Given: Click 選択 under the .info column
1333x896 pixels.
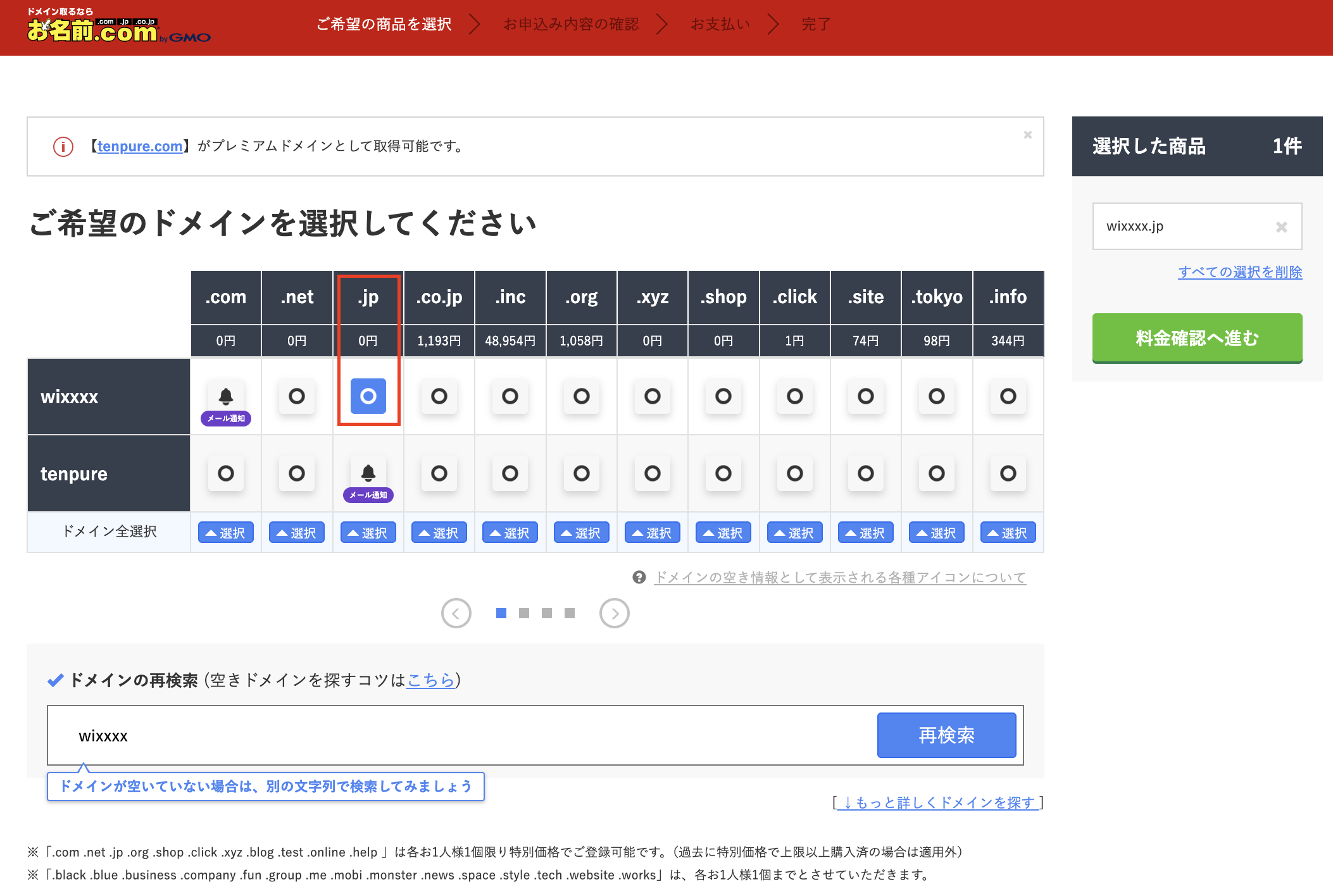Looking at the screenshot, I should (1008, 532).
